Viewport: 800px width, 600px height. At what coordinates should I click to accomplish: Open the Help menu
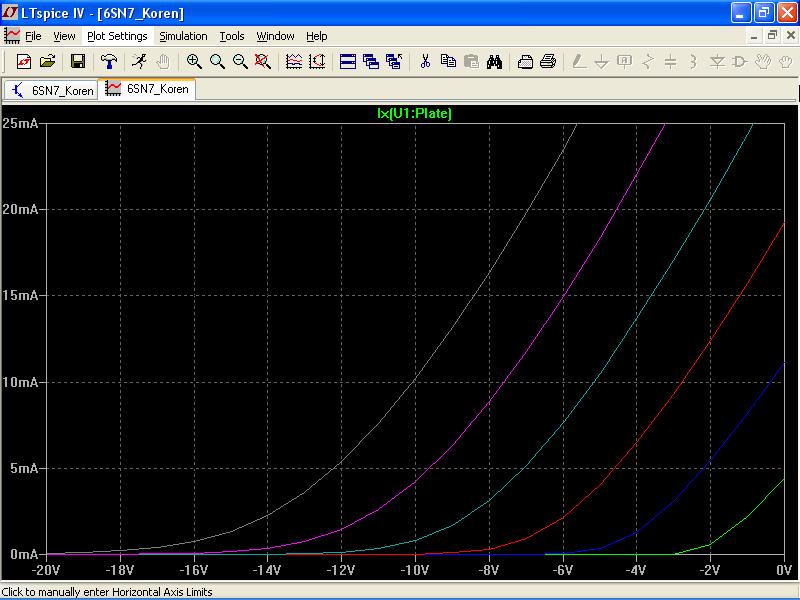(x=317, y=36)
